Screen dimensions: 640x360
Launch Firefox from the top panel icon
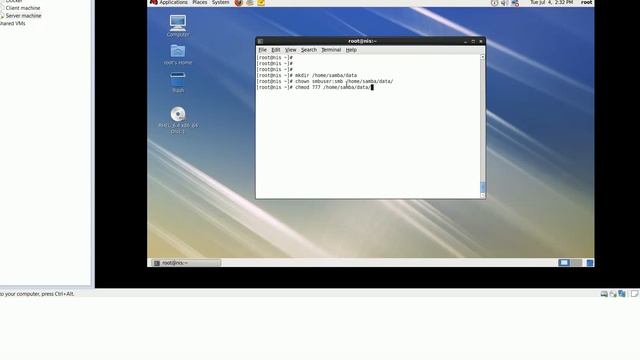click(x=238, y=3)
